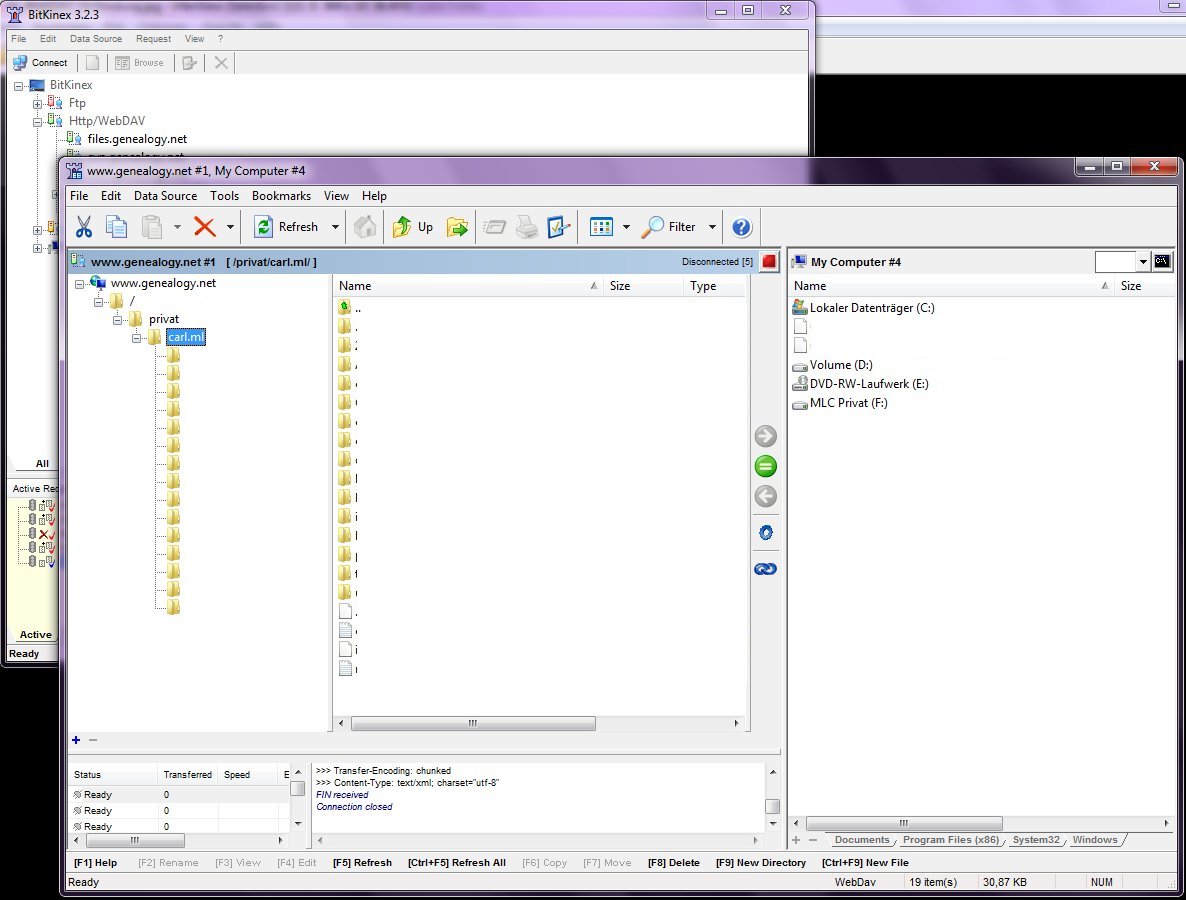The height and width of the screenshot is (900, 1186).
Task: Click the Paste clipboard toolbar icon
Action: 151,226
